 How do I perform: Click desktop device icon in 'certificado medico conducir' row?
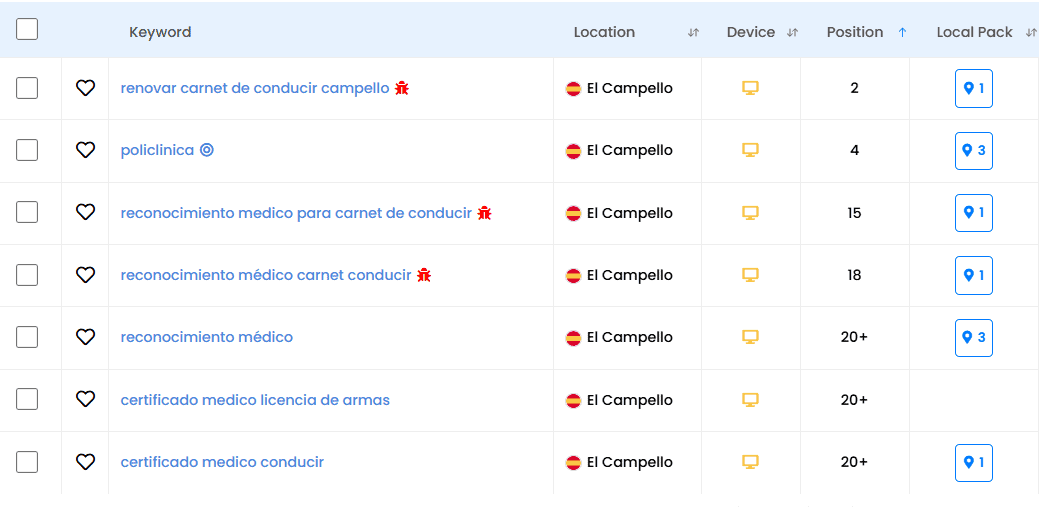750,462
